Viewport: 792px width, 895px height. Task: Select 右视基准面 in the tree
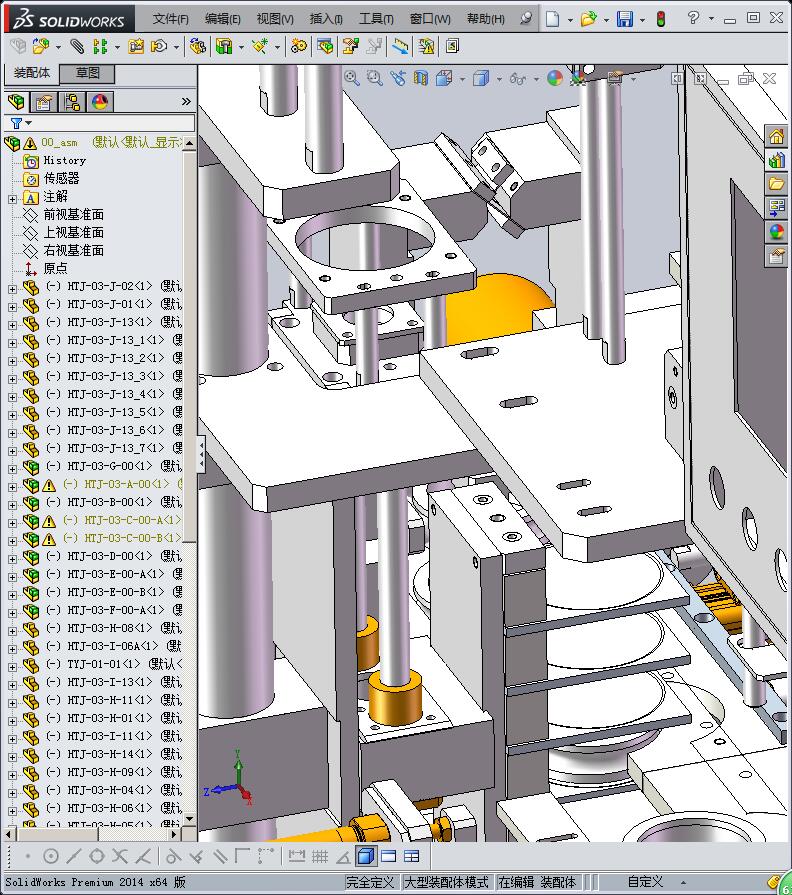tap(74, 251)
